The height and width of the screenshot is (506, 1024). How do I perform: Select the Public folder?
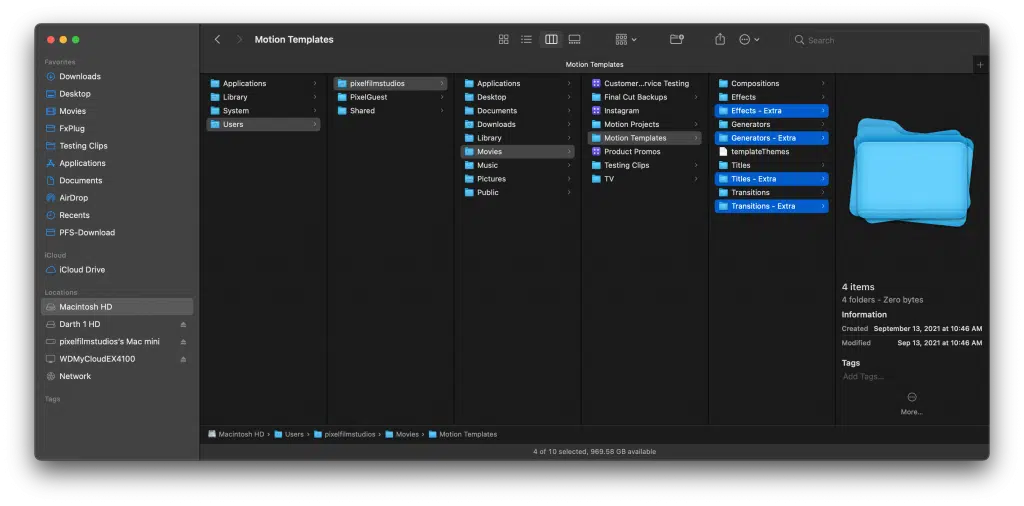point(517,193)
